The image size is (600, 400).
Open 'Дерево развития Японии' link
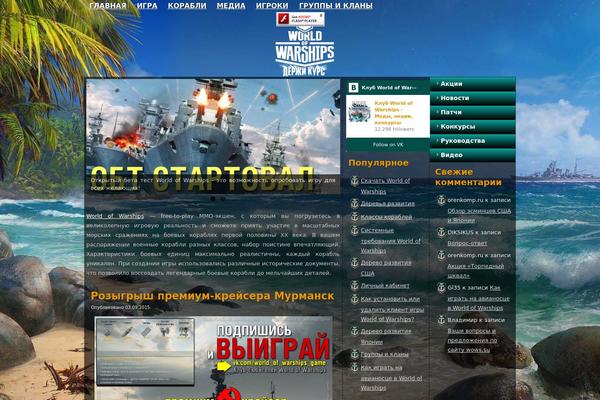point(386,336)
